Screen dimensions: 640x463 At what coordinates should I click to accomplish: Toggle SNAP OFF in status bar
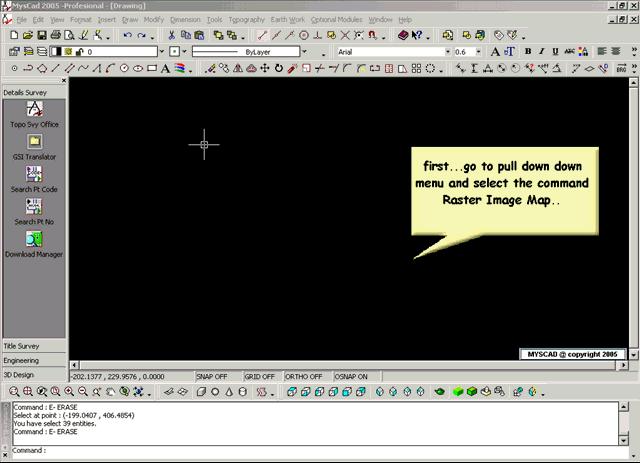coord(212,376)
